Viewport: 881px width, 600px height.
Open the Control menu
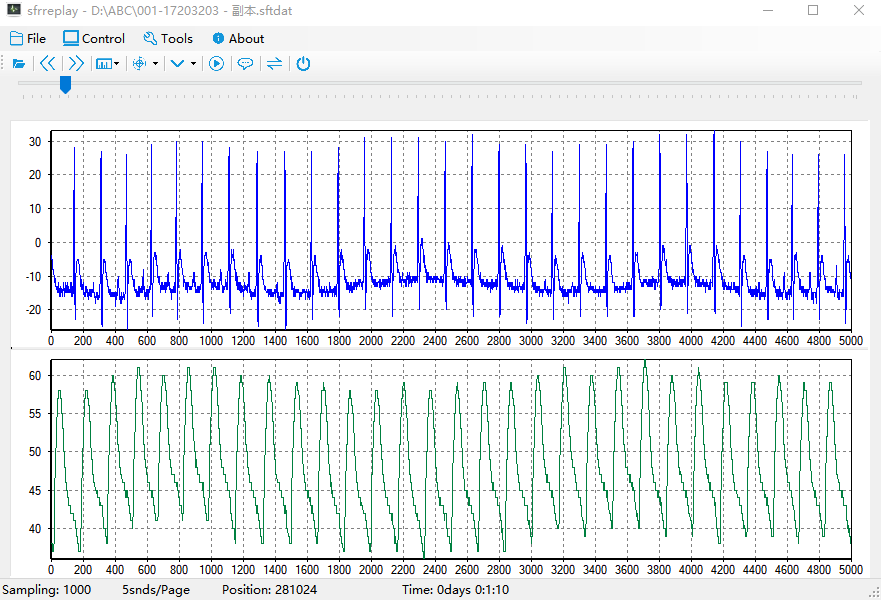(94, 39)
